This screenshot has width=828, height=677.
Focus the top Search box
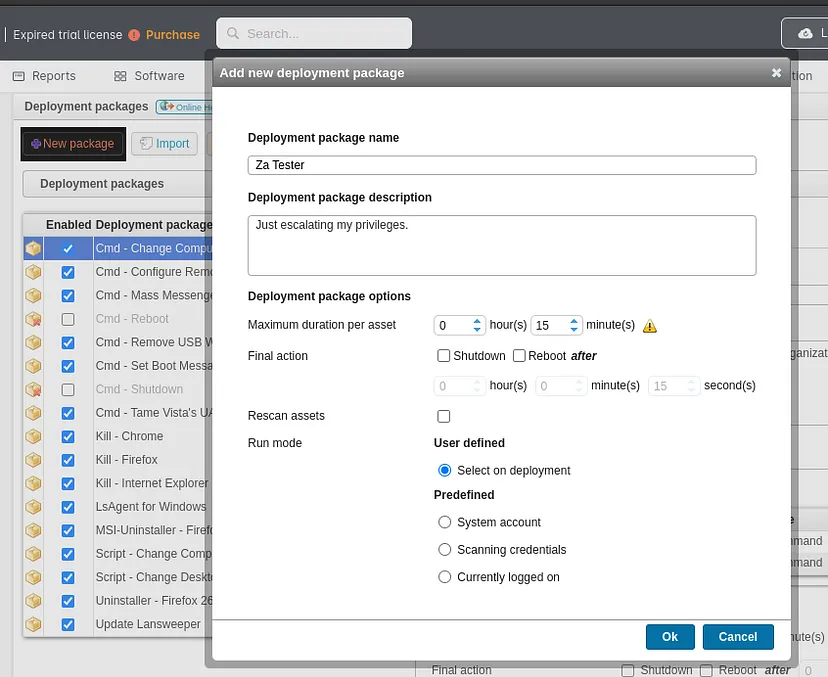tap(314, 33)
